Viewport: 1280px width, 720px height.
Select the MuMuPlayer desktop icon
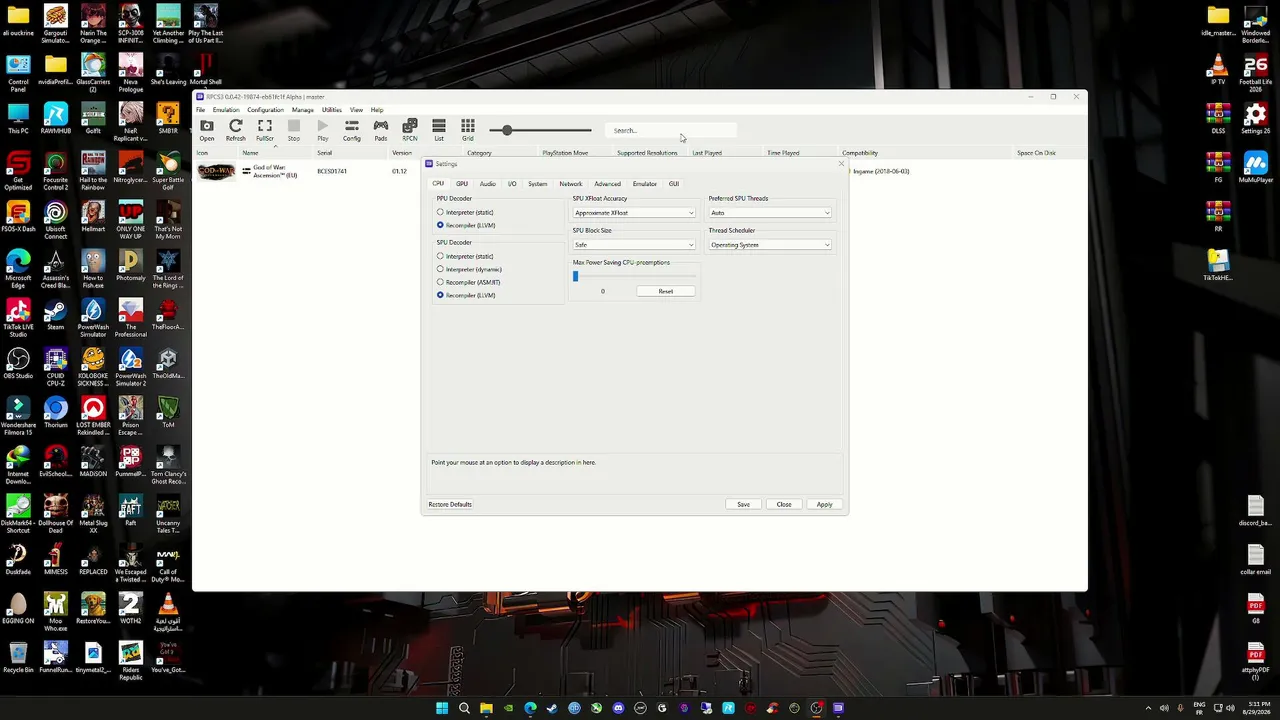(x=1255, y=167)
